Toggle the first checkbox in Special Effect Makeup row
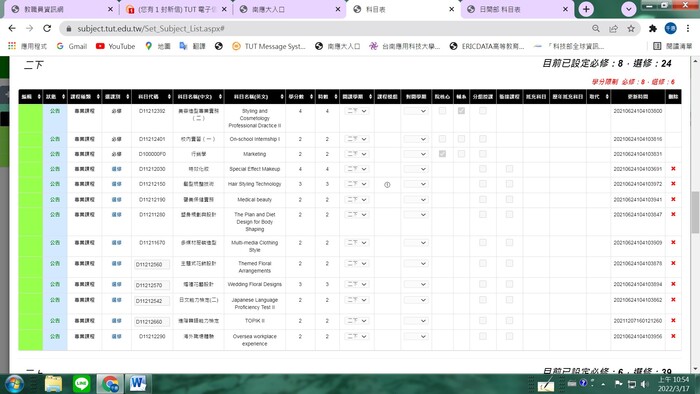The height and width of the screenshot is (394, 700). click(483, 169)
